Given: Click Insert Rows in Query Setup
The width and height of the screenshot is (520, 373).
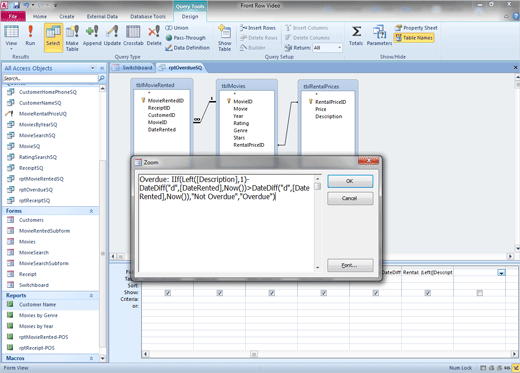Looking at the screenshot, I should coord(258,28).
